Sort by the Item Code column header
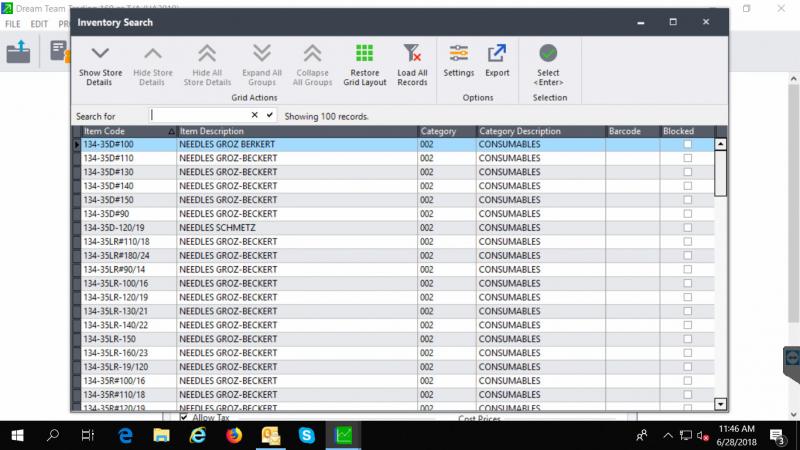 click(125, 132)
